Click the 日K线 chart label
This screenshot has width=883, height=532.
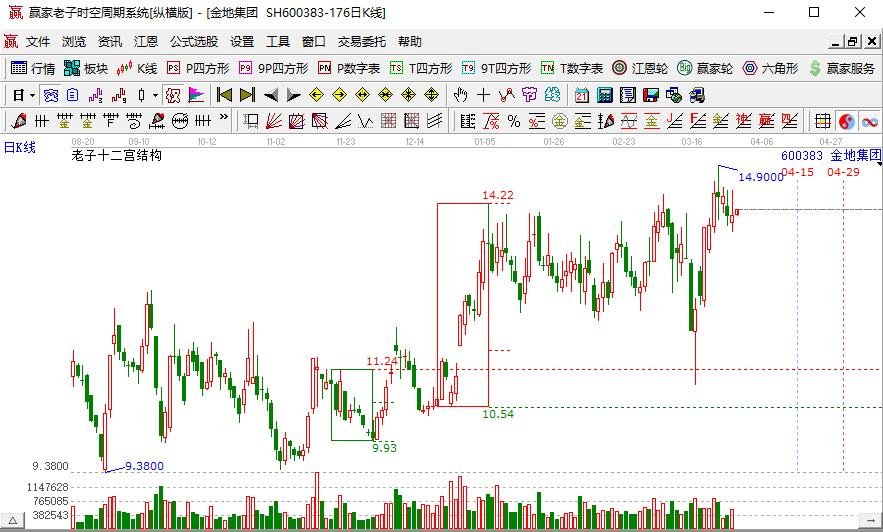coord(20,147)
